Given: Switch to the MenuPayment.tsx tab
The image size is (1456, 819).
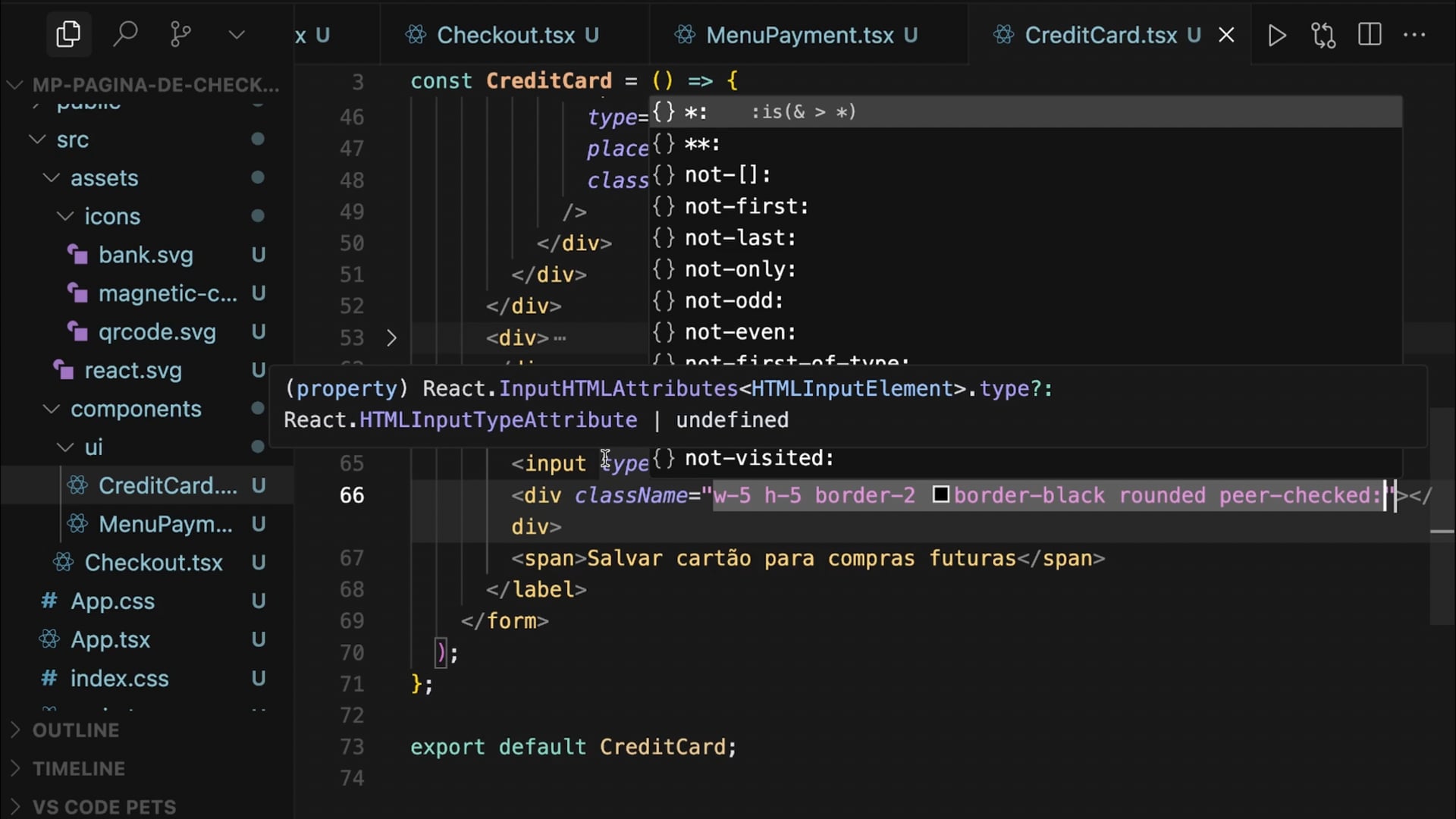Looking at the screenshot, I should coord(799,35).
